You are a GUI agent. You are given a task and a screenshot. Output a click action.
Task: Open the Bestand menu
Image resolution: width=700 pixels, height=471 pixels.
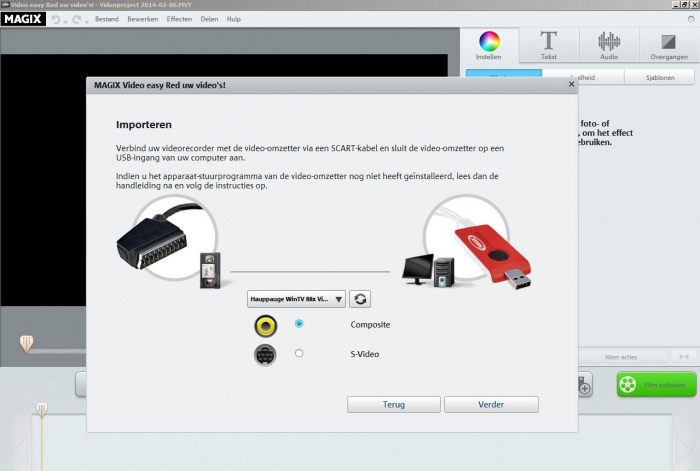(x=107, y=19)
